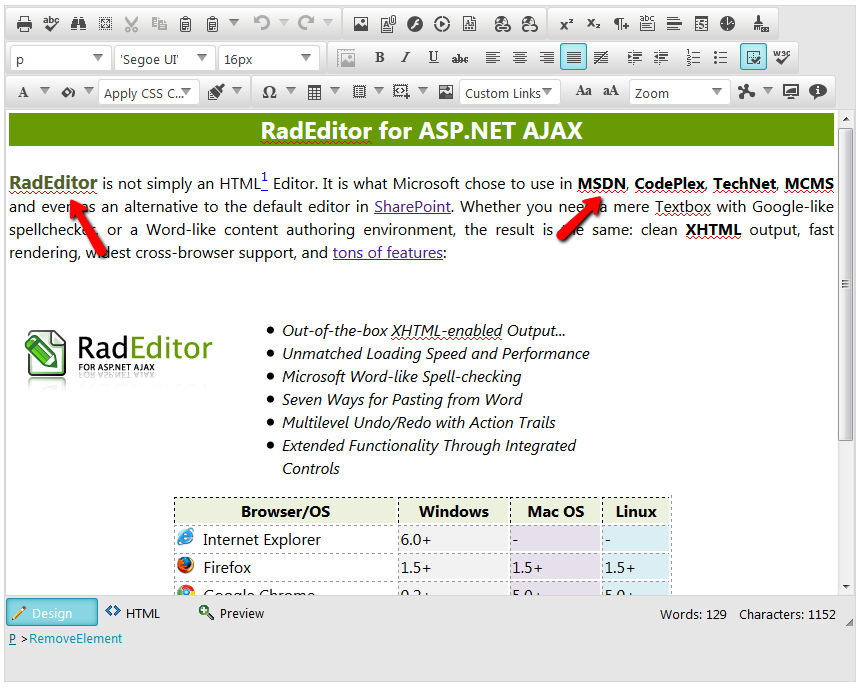
Task: Open the Custom Links dropdown
Action: pos(510,92)
